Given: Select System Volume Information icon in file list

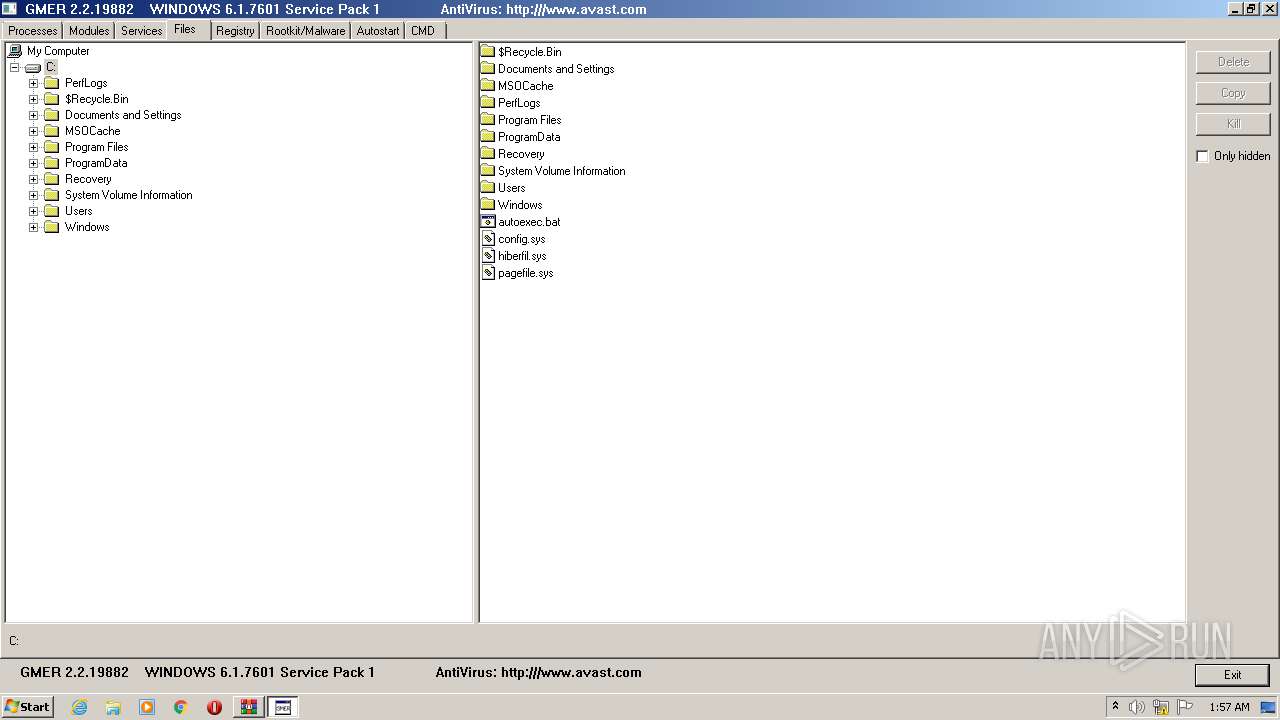Looking at the screenshot, I should pyautogui.click(x=488, y=171).
